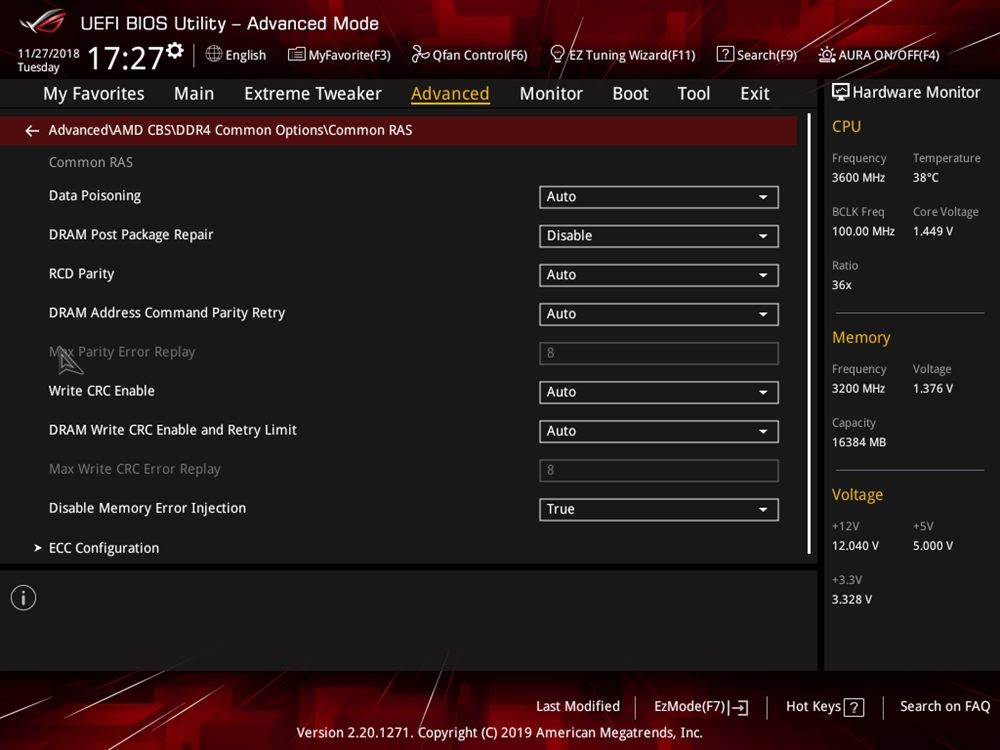Screen dimensions: 1000x750
Task: Click the Hardware Monitor display icon
Action: (841, 92)
